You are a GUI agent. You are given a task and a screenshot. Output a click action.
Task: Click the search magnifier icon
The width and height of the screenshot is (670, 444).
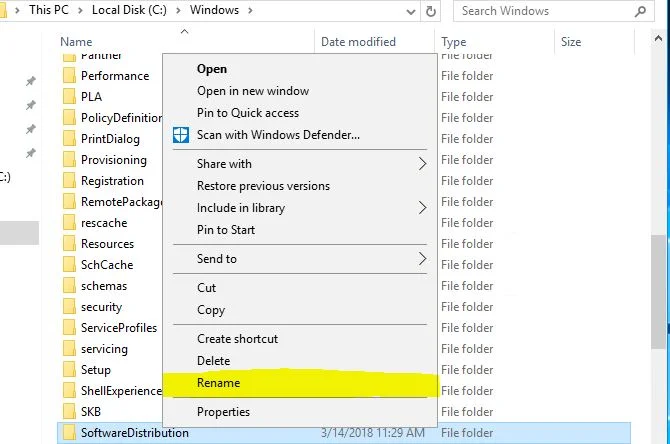click(x=640, y=12)
